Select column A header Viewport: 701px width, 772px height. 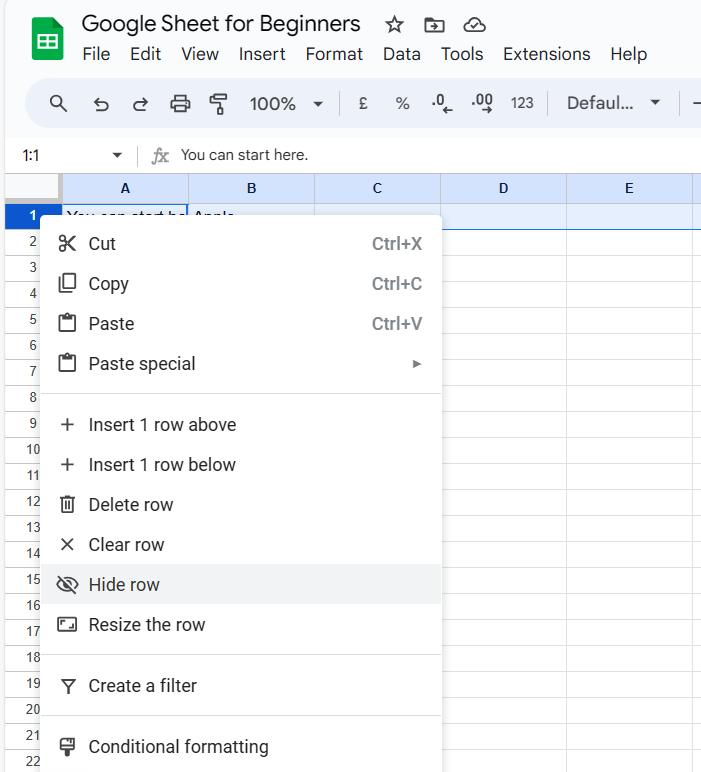pos(126,189)
